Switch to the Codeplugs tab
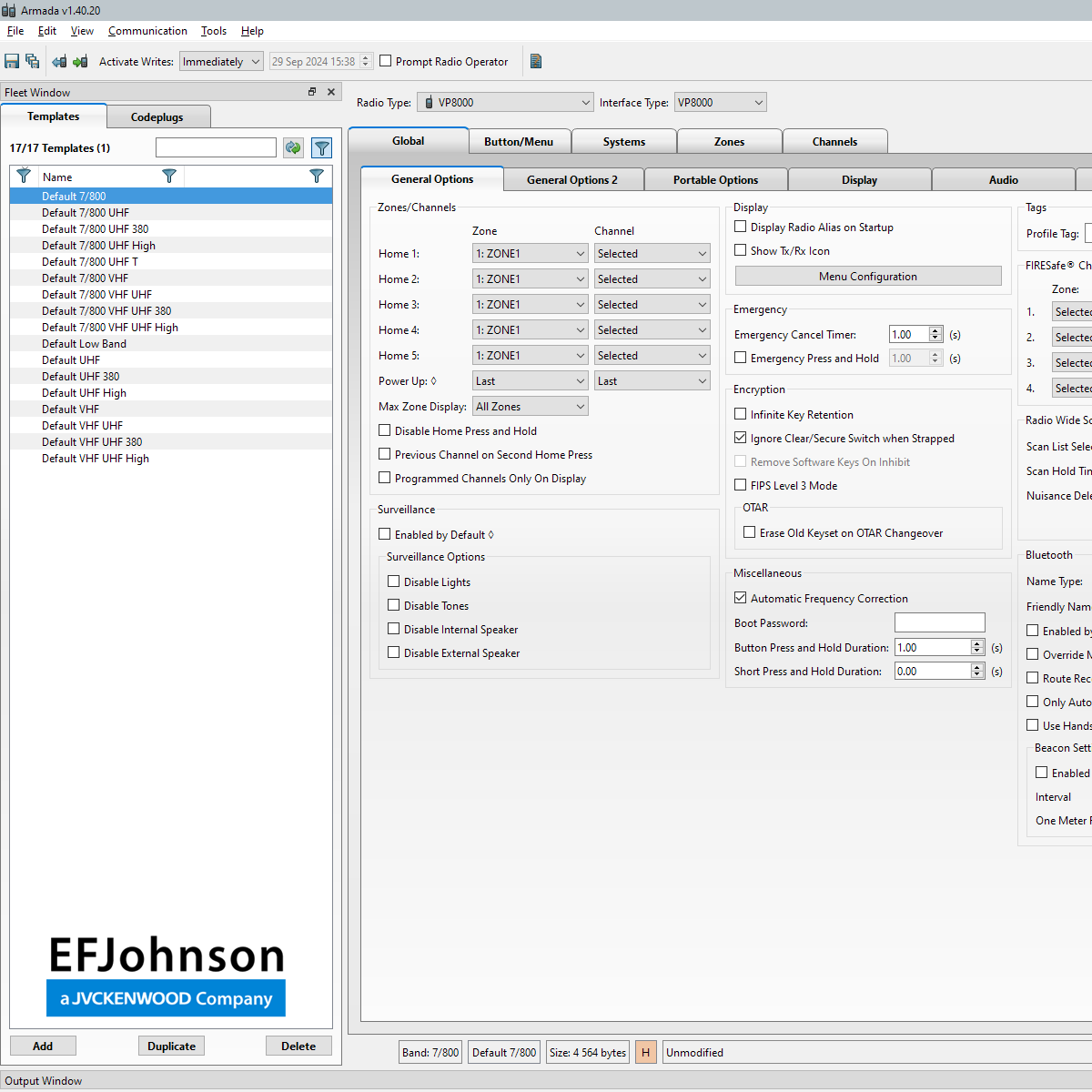The width and height of the screenshot is (1092, 1092). point(157,116)
